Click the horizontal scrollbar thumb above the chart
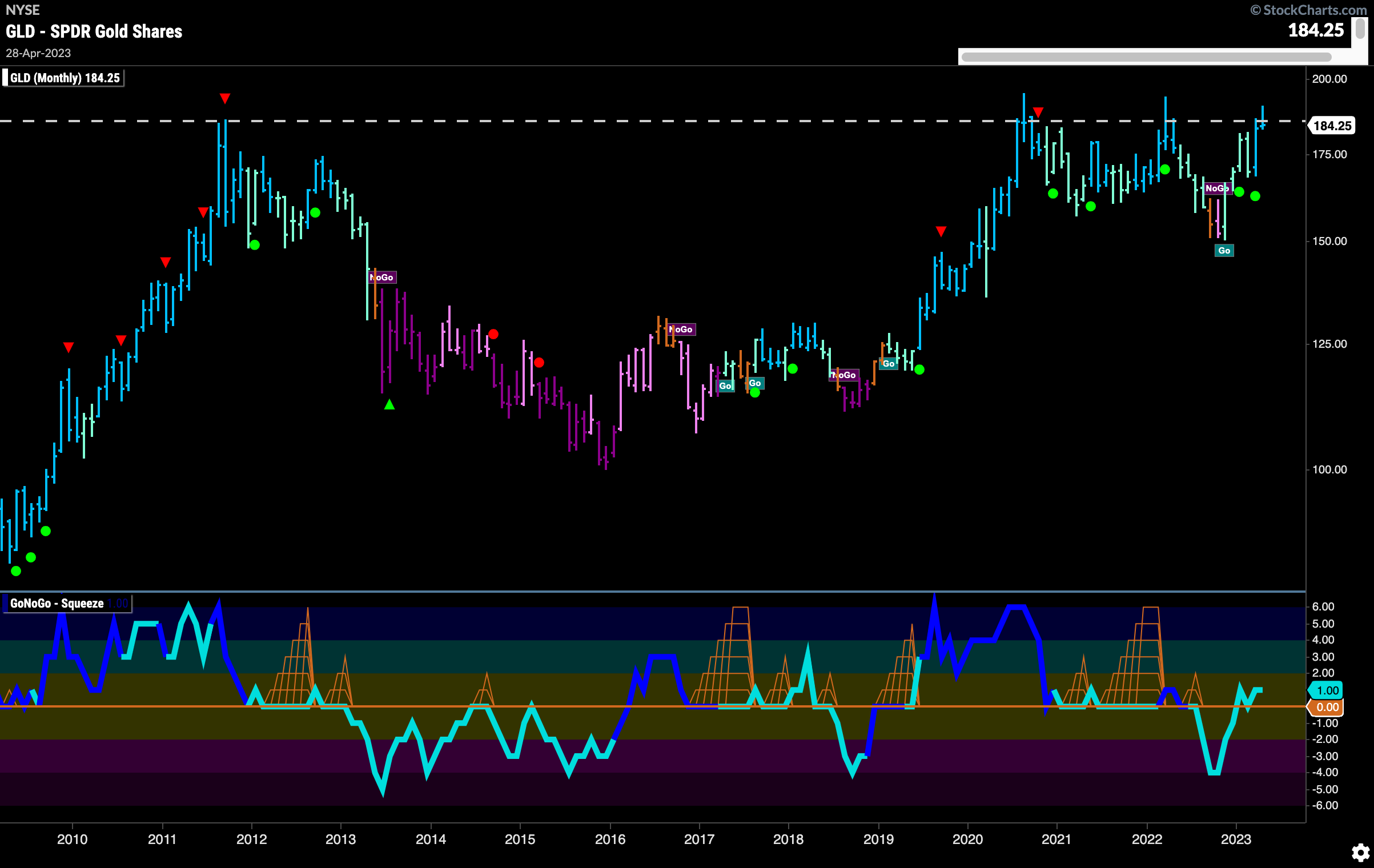 [x=1146, y=57]
